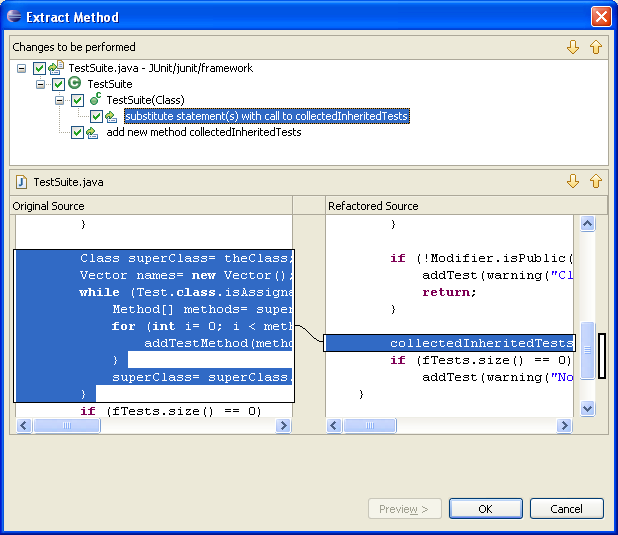The width and height of the screenshot is (618, 535).
Task: Uncheck add new method collectedInheritedTests checkbox
Action: (77, 132)
